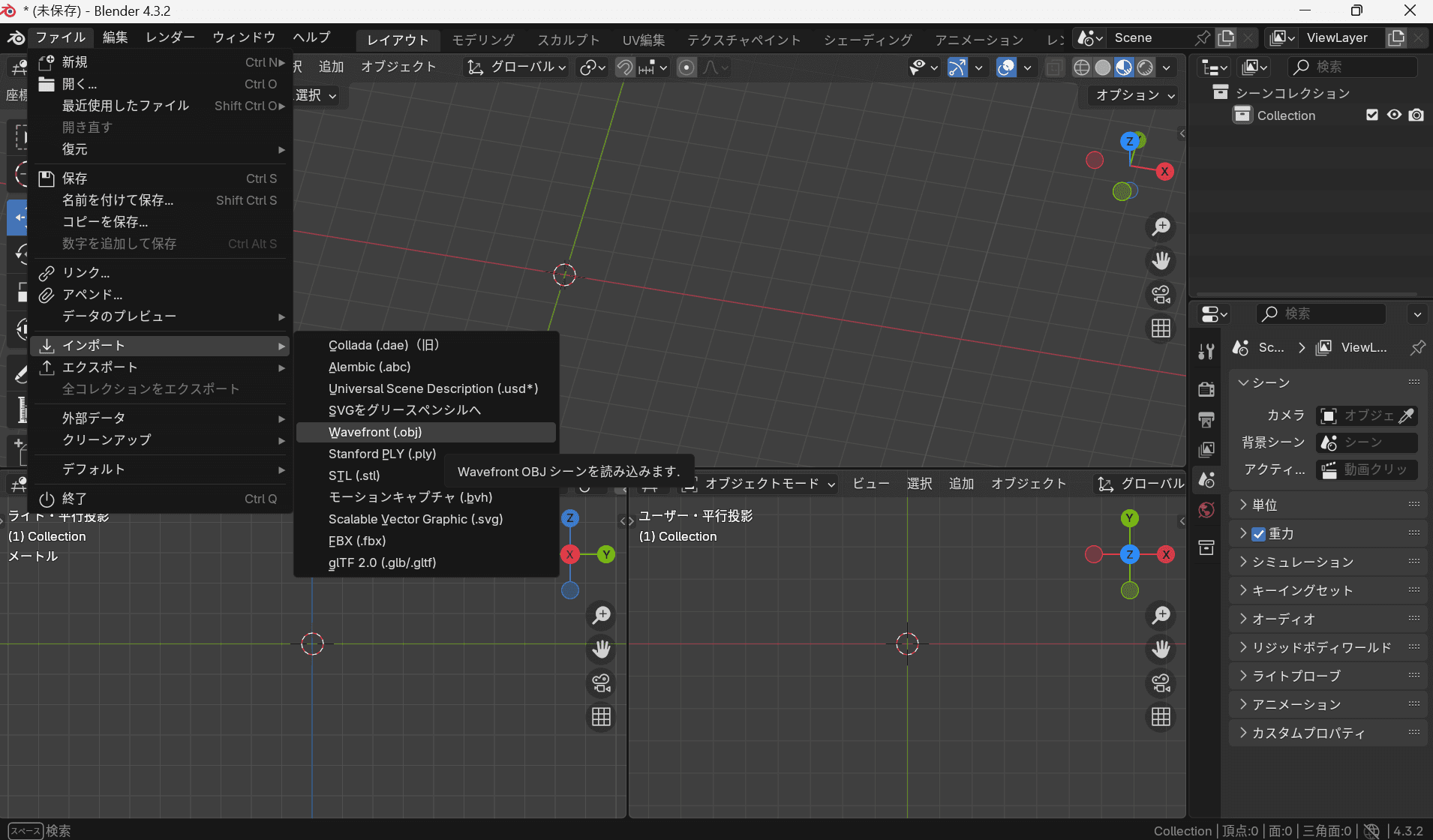Click 名前を付けて保存 in file menu

coord(118,200)
